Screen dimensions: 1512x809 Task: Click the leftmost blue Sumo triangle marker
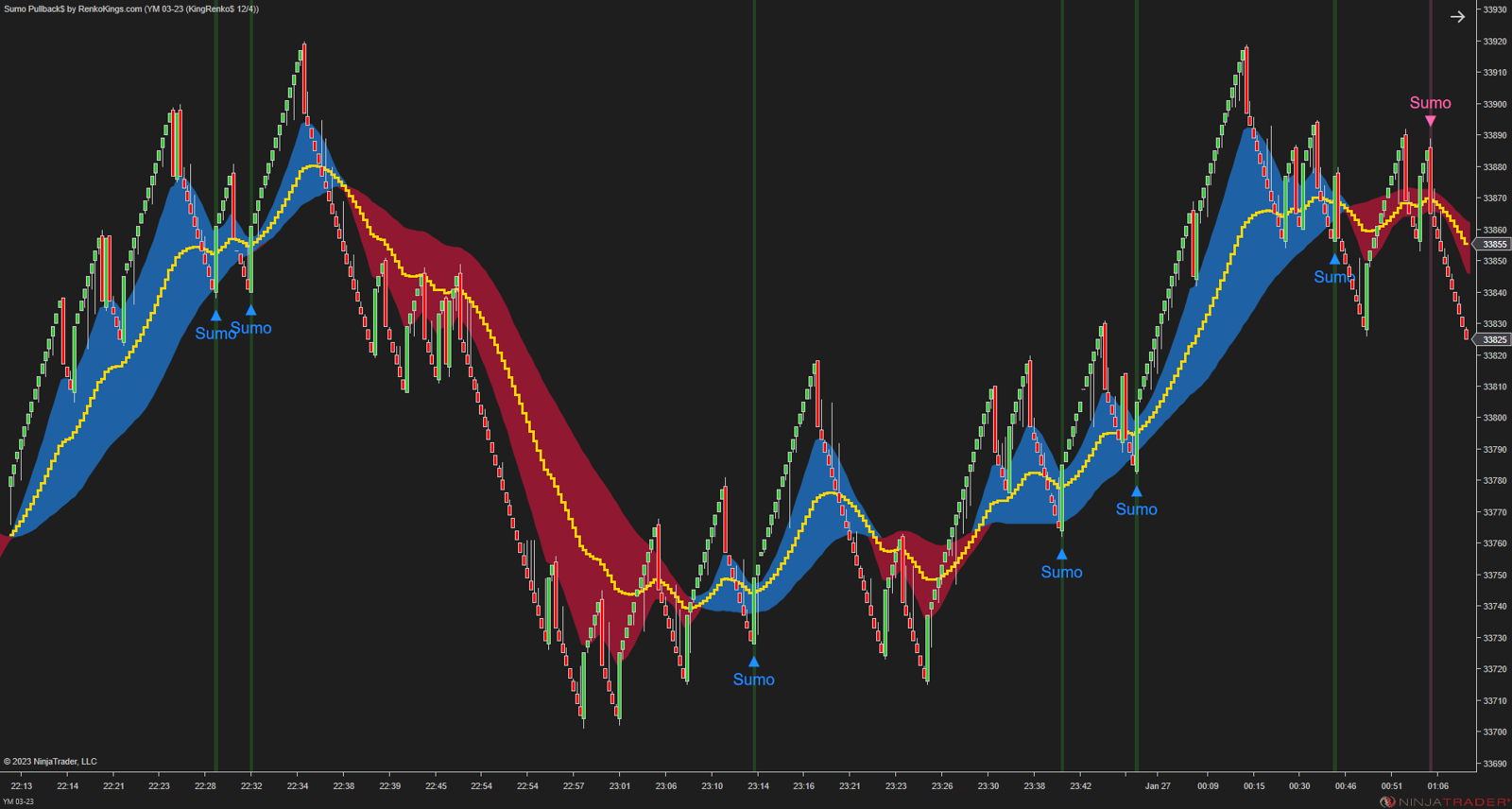pos(215,316)
